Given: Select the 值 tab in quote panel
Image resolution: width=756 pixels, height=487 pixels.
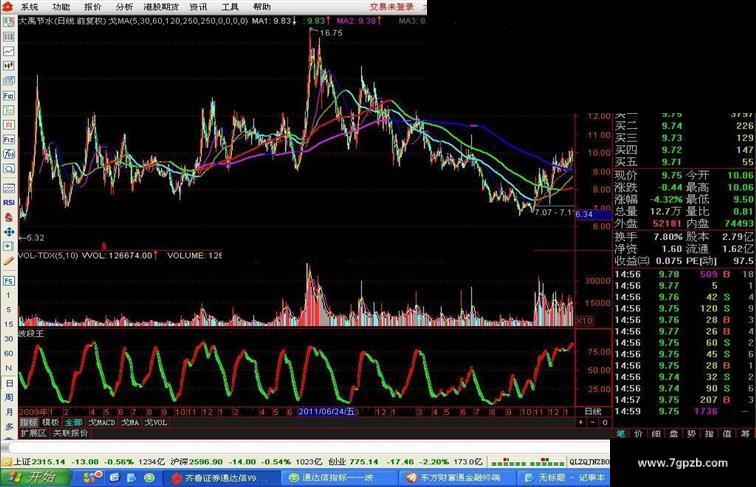Looking at the screenshot, I should (x=727, y=433).
